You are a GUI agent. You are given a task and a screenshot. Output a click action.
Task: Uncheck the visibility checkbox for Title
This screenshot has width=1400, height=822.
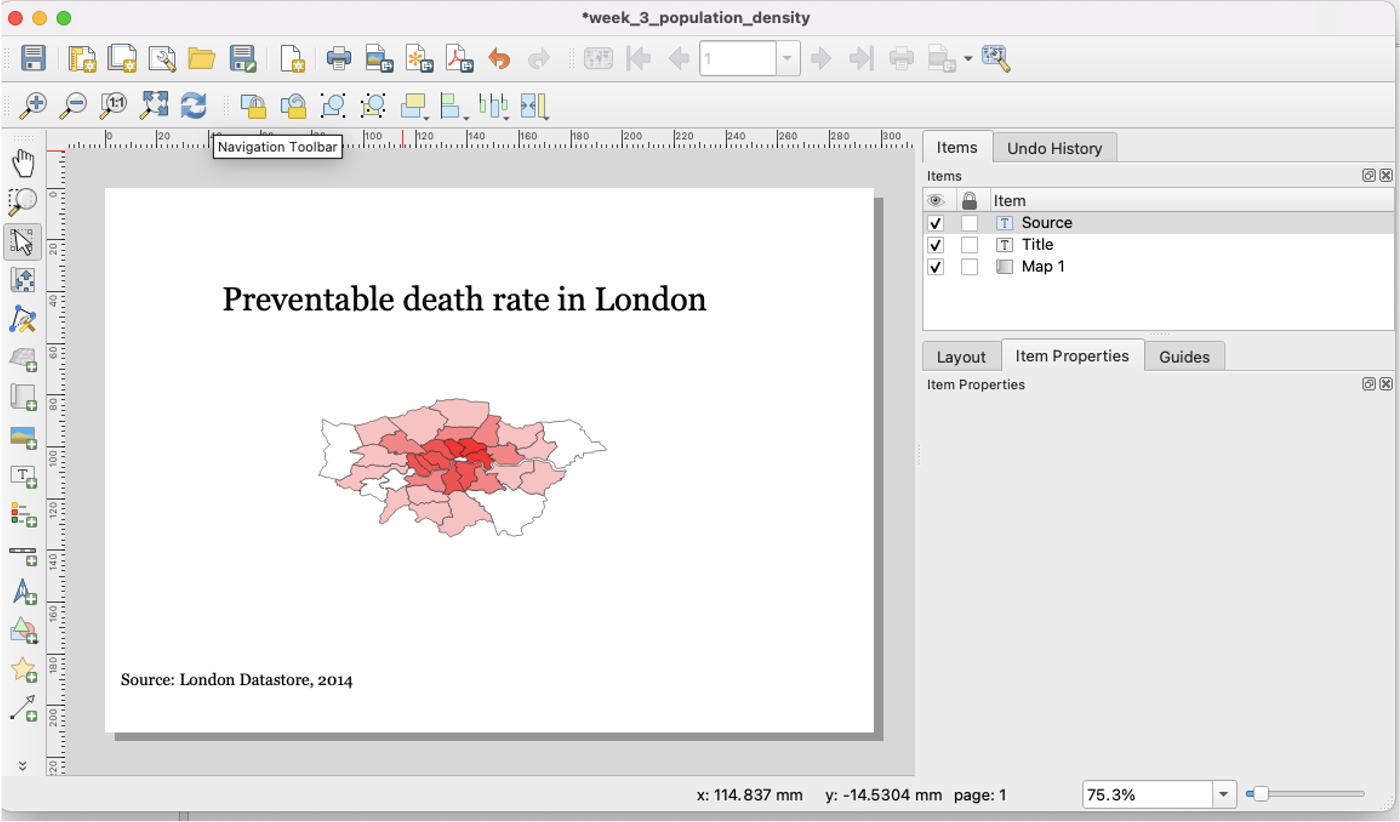point(936,244)
